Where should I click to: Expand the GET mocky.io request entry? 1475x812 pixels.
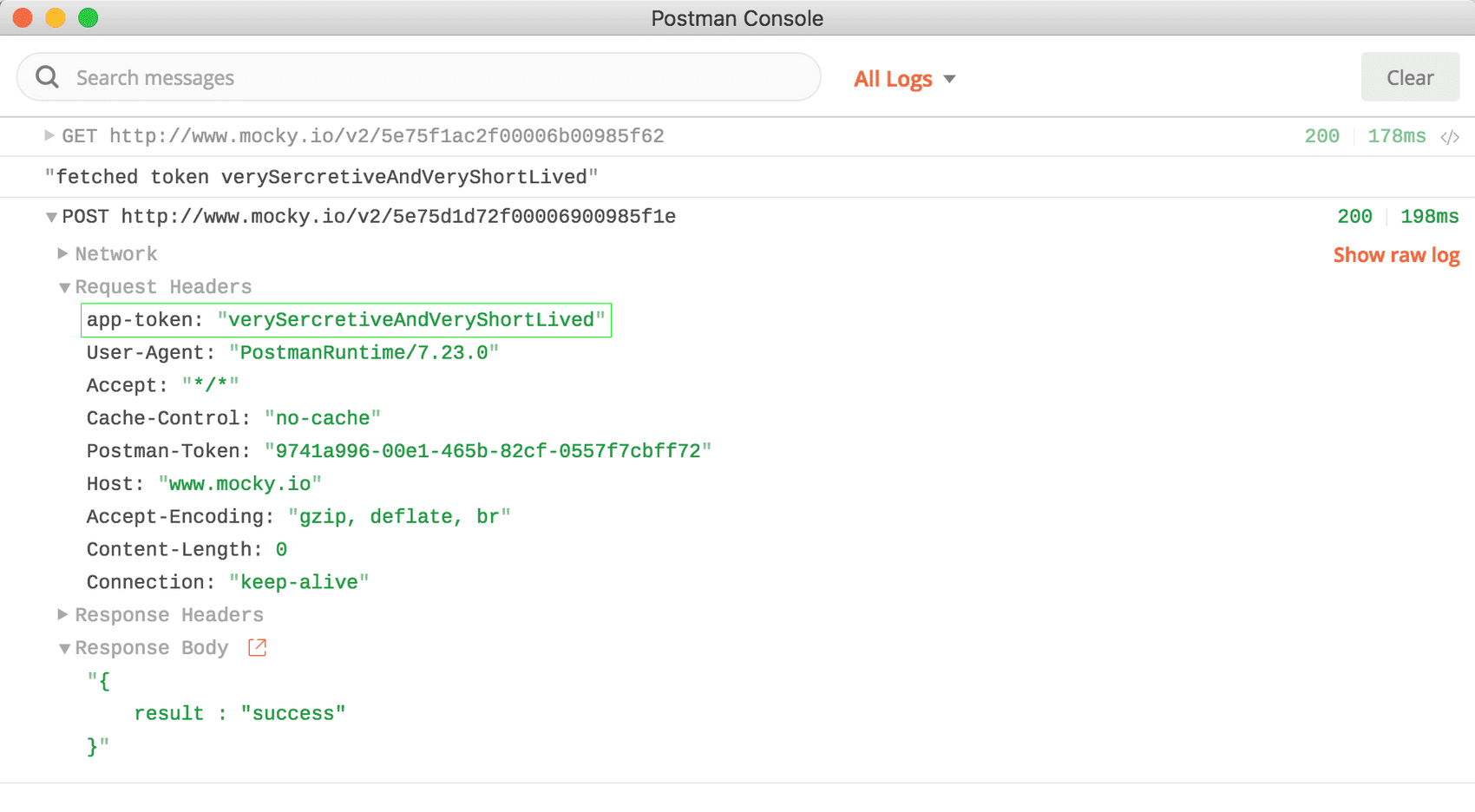[x=48, y=135]
